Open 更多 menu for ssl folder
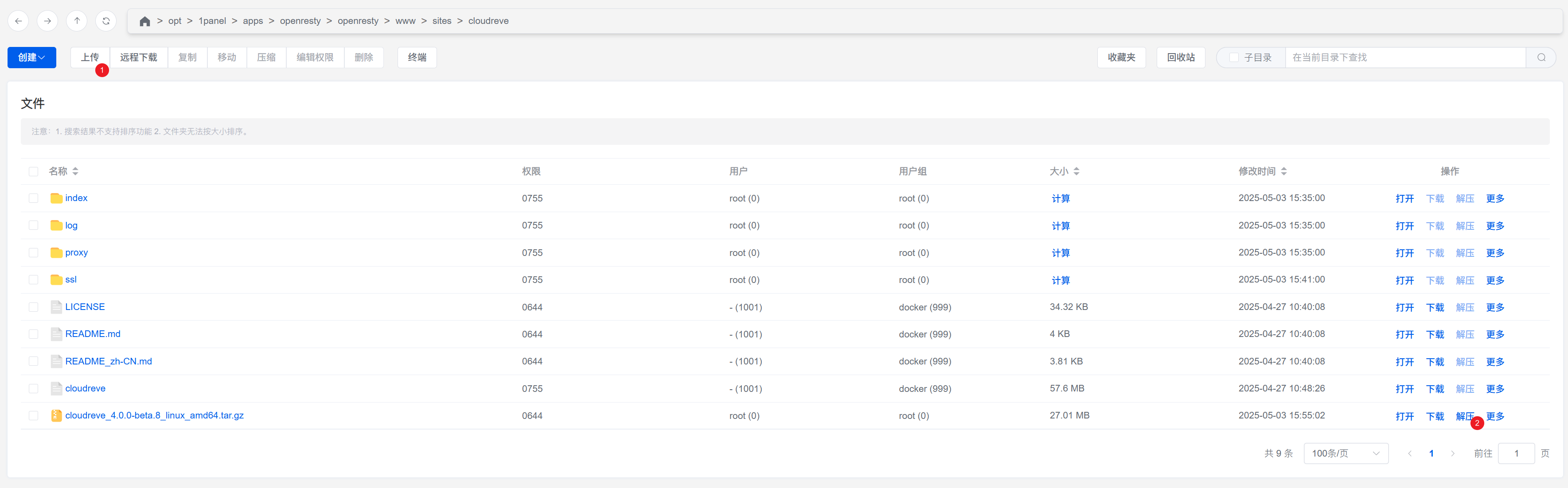This screenshot has height=488, width=1568. coord(1495,280)
